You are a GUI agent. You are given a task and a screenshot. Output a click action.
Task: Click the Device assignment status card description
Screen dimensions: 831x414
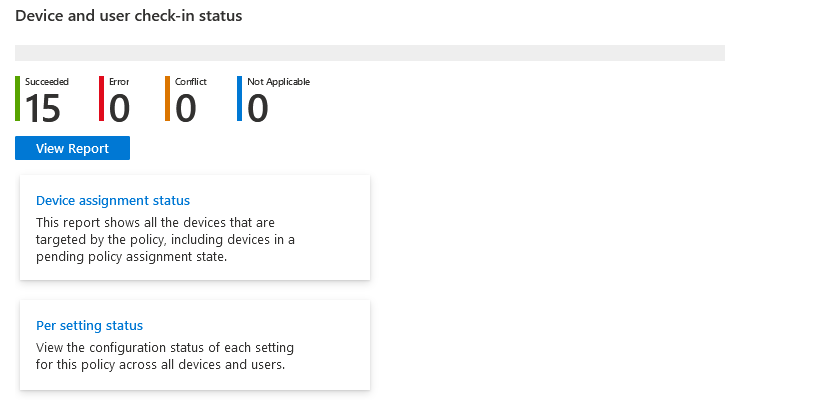pyautogui.click(x=165, y=240)
